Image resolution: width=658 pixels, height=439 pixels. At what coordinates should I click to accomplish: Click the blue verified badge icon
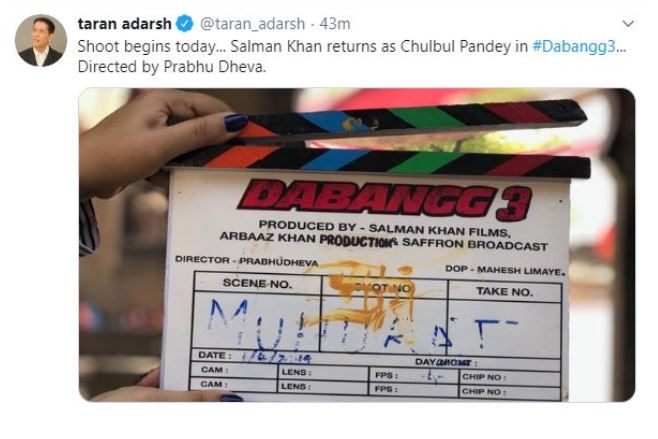(x=185, y=24)
